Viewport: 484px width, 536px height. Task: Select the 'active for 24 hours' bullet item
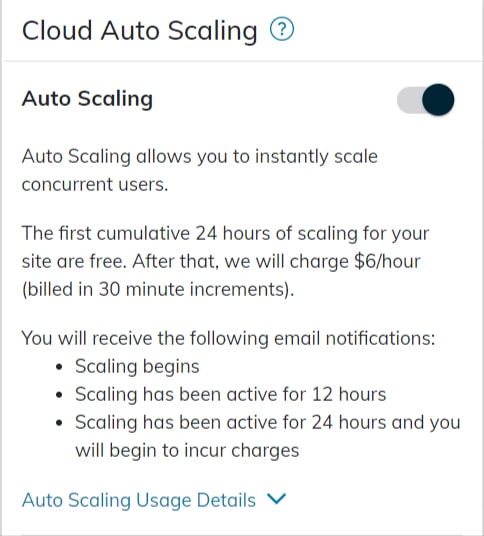click(268, 436)
